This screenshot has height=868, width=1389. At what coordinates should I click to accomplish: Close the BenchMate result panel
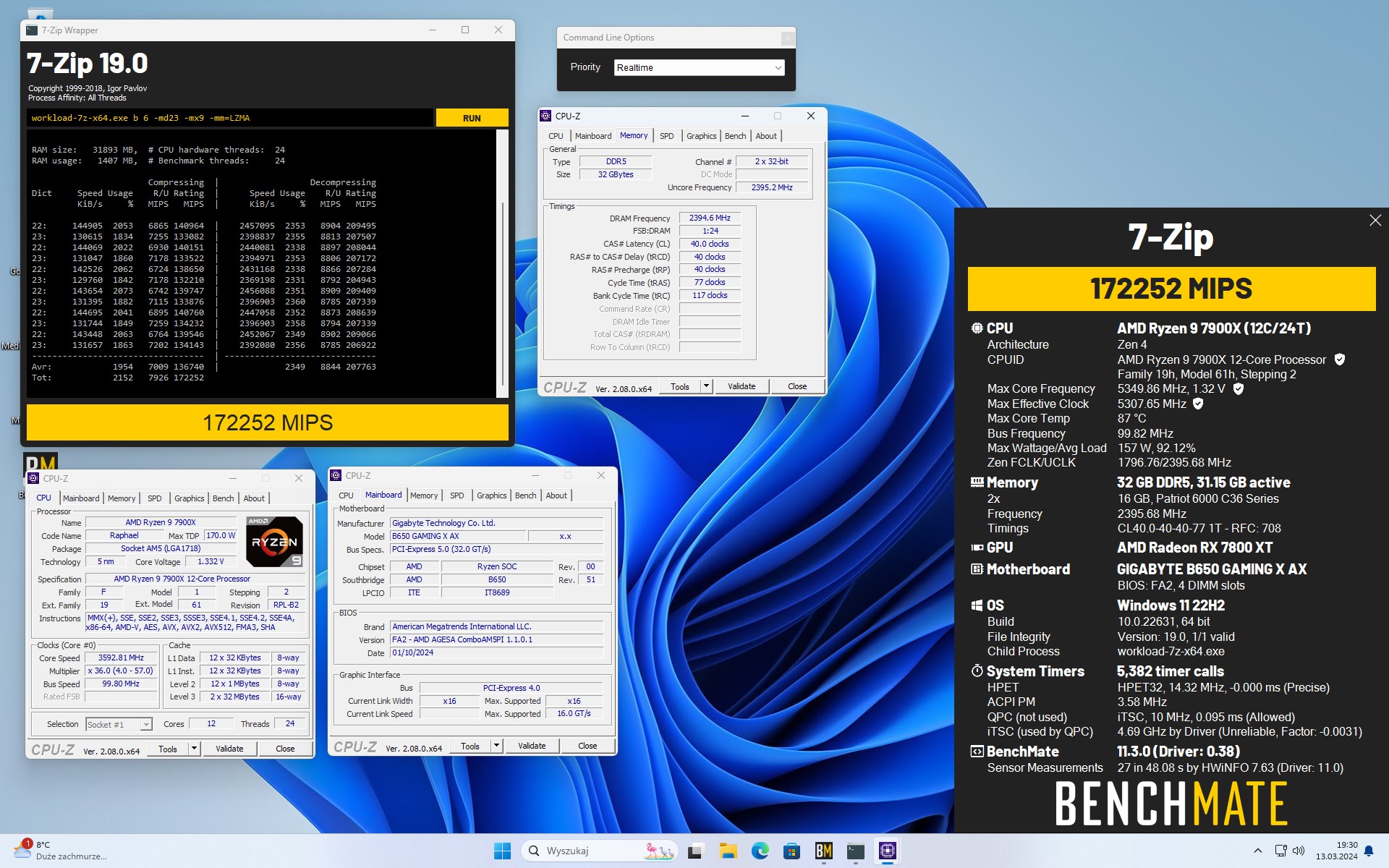(1375, 221)
